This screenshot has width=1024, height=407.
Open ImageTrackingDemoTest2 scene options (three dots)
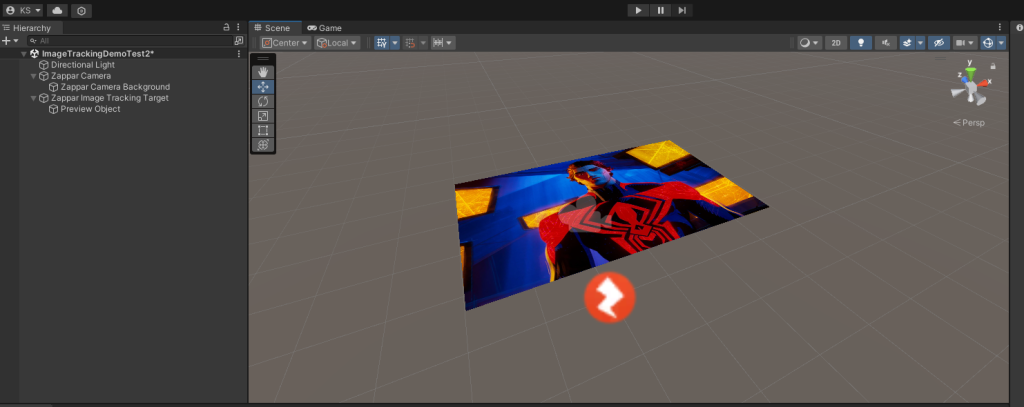[238, 54]
